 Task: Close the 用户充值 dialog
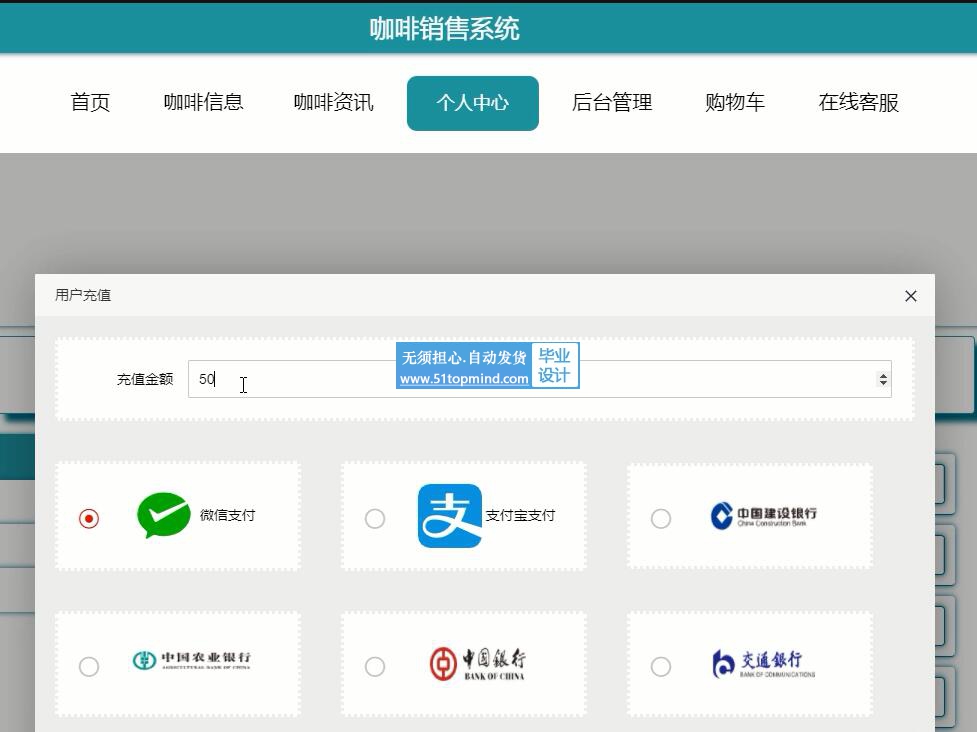coord(910,296)
